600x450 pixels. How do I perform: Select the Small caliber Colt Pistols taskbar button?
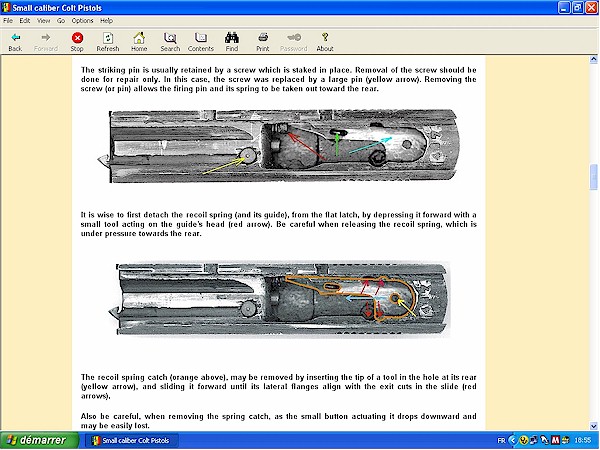click(130, 440)
